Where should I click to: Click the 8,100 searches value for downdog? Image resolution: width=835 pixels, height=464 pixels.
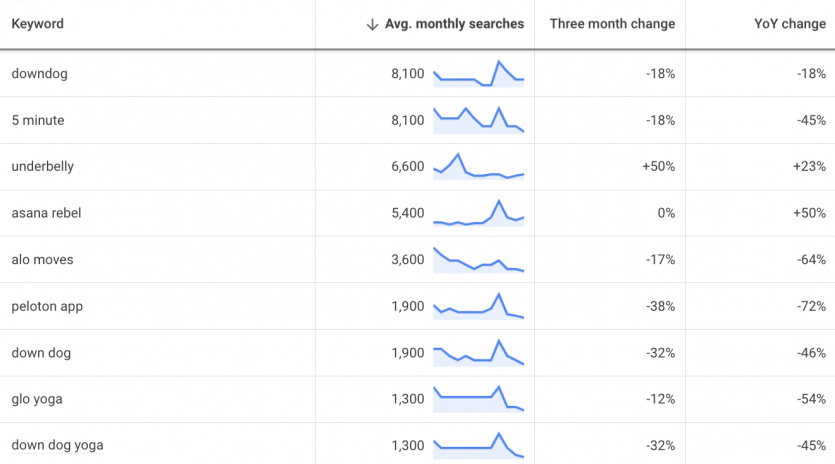pyautogui.click(x=407, y=74)
